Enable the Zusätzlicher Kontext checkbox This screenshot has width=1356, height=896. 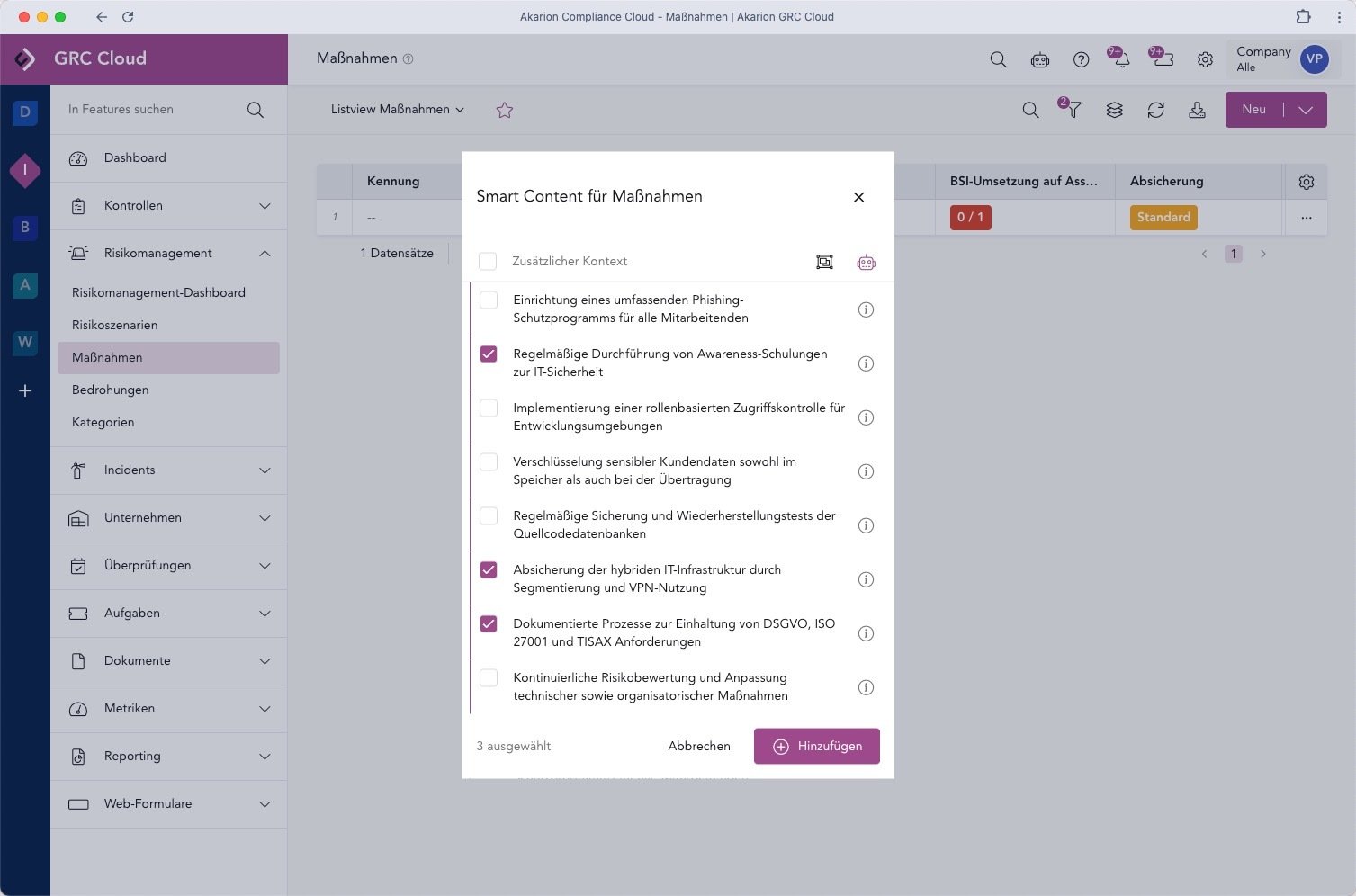tap(488, 261)
